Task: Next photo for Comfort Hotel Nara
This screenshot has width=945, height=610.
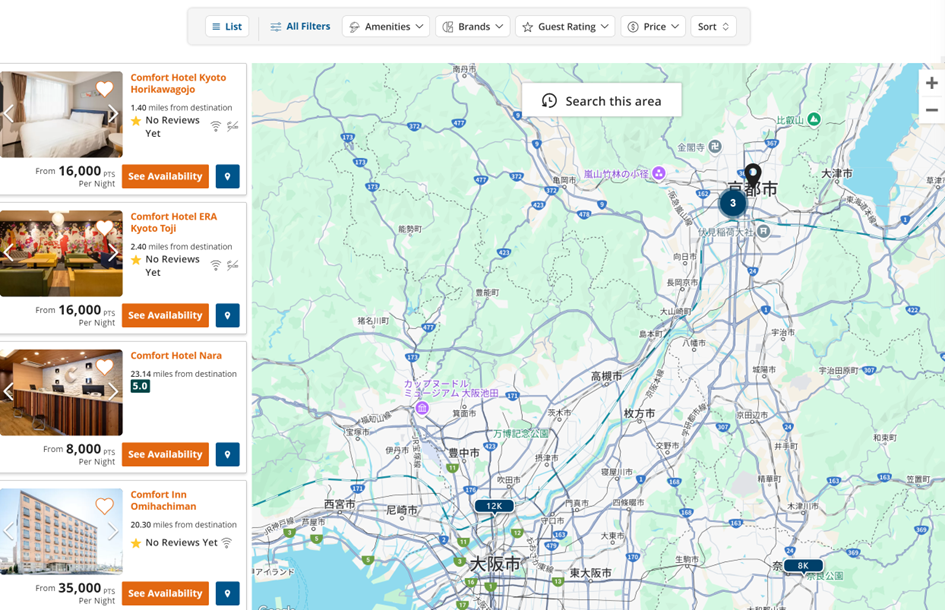Action: (113, 392)
